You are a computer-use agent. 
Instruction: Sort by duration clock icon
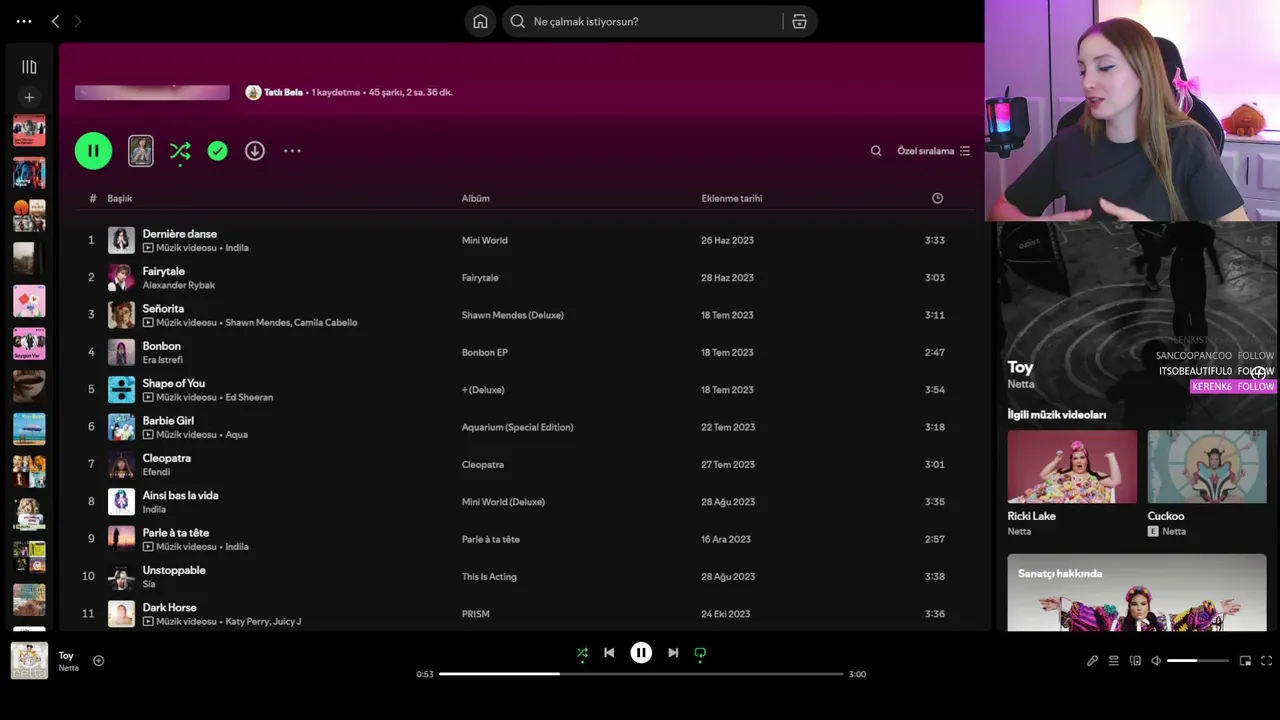click(x=937, y=198)
